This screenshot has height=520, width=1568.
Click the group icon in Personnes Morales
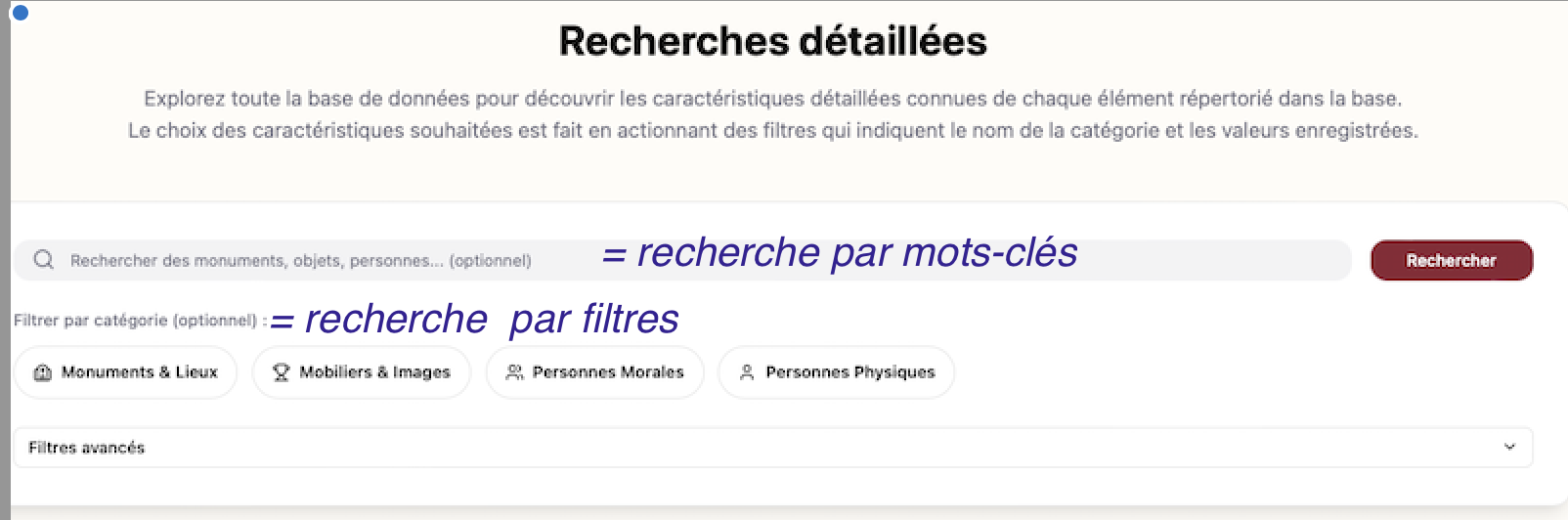[514, 372]
